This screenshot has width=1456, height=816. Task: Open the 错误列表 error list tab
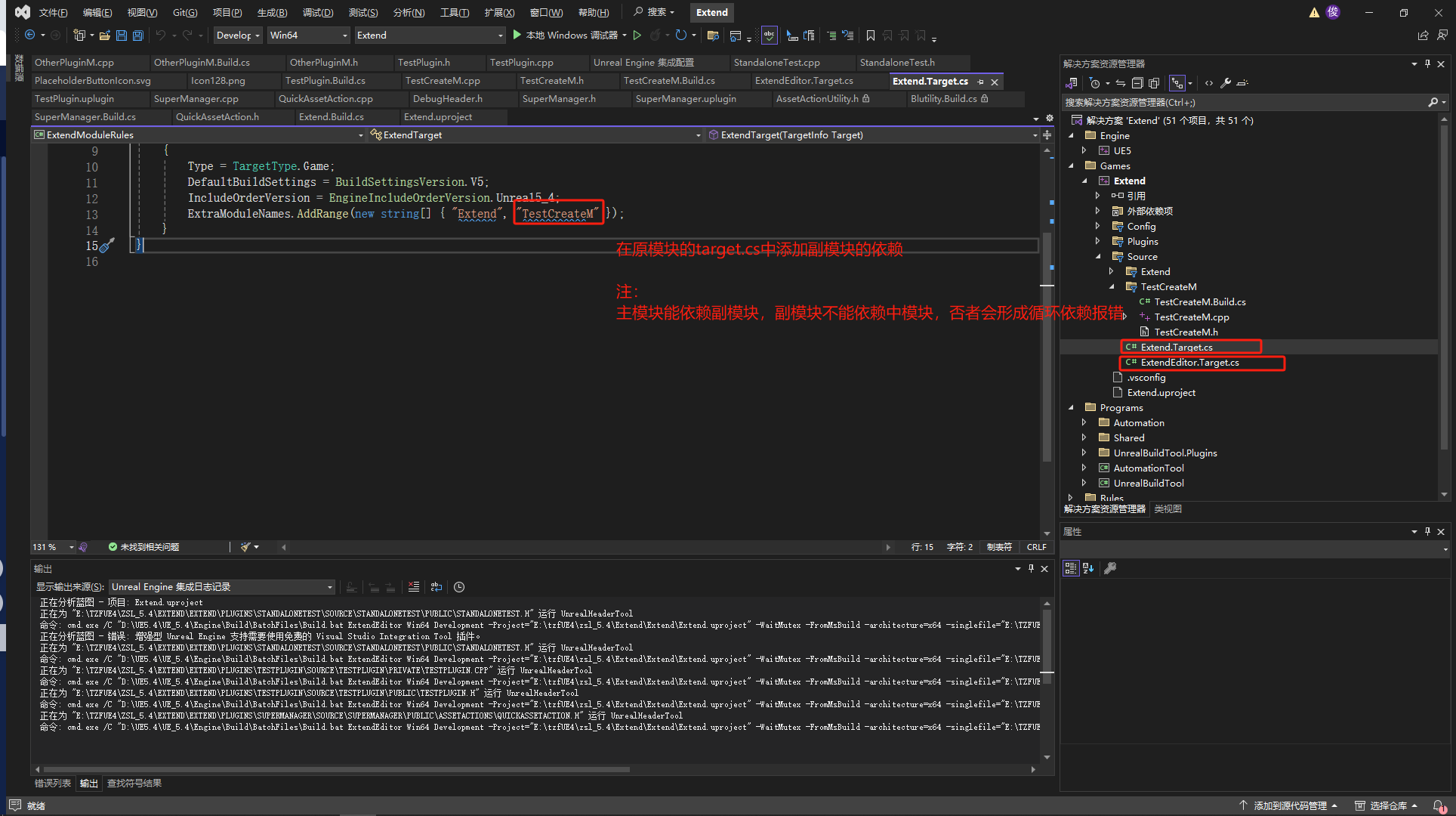pyautogui.click(x=53, y=784)
